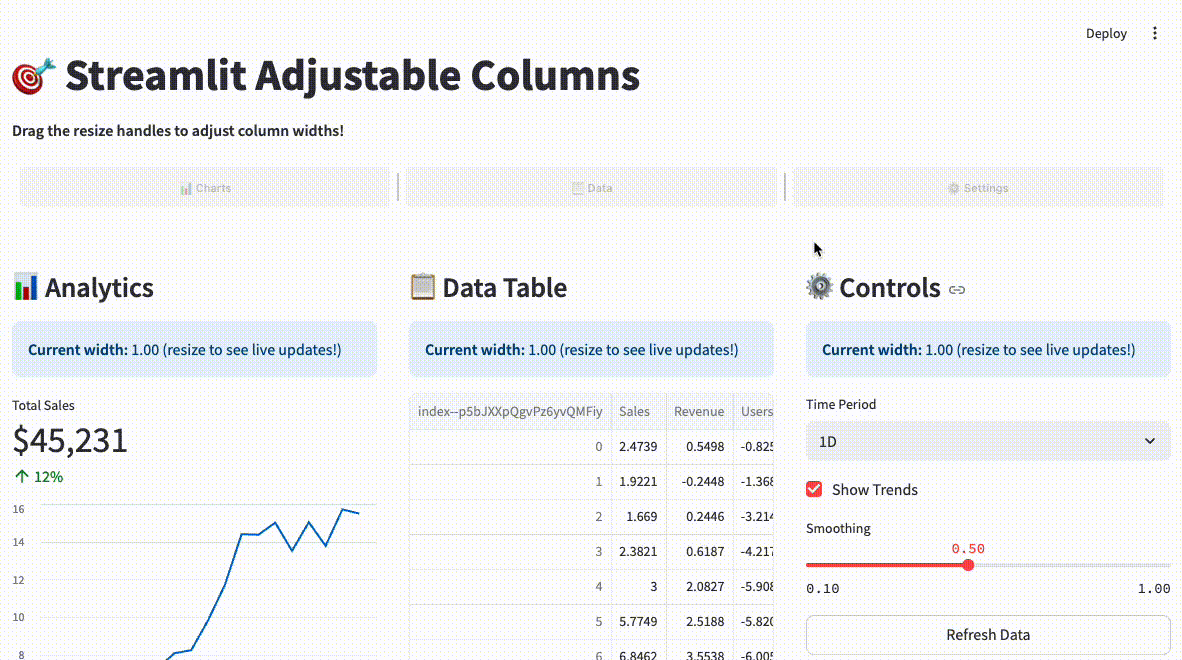Uncheck the Show Trends checkbox
Viewport: 1182px width, 660px height.
point(814,489)
